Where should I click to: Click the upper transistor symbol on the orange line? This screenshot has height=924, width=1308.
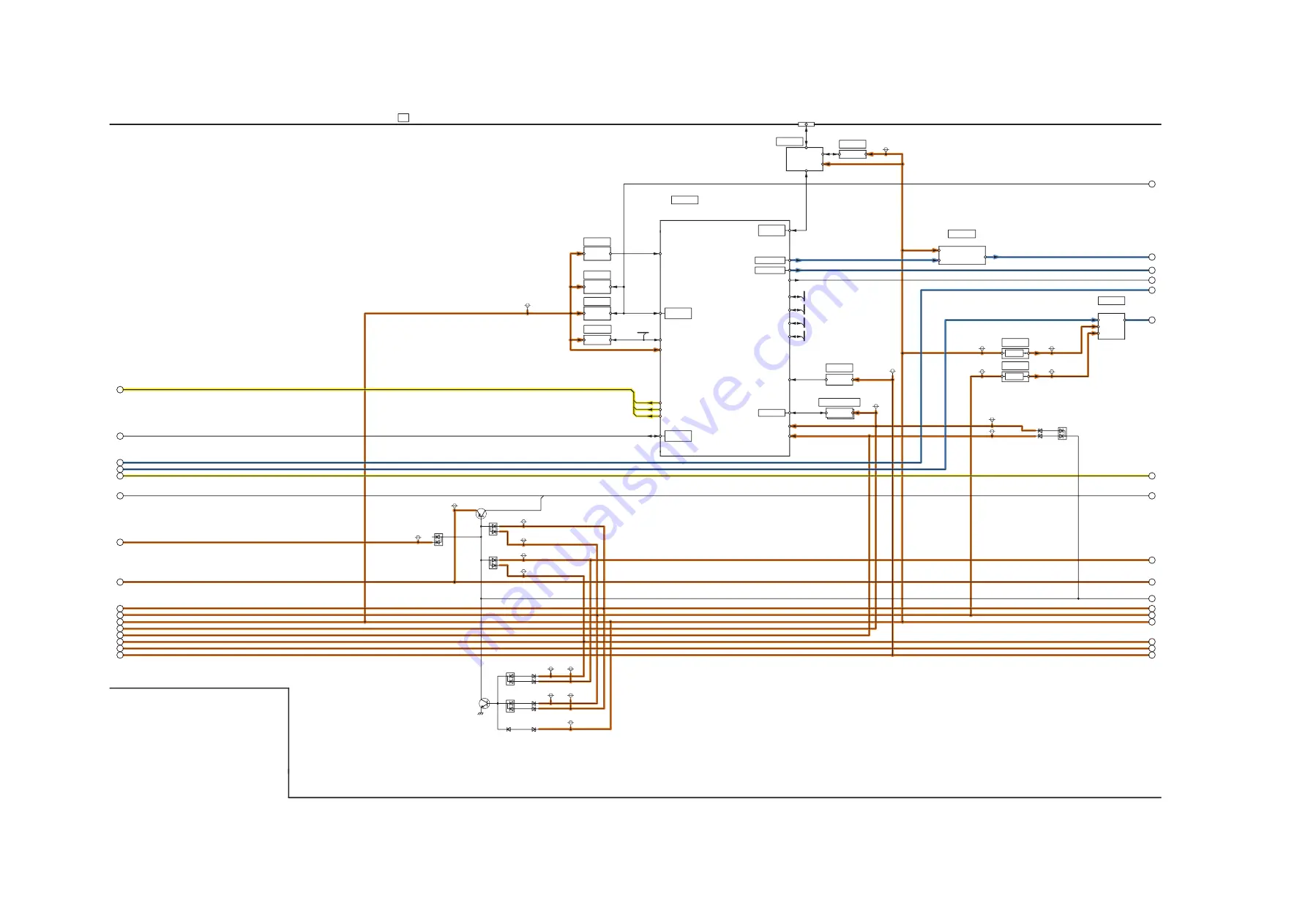click(x=481, y=514)
